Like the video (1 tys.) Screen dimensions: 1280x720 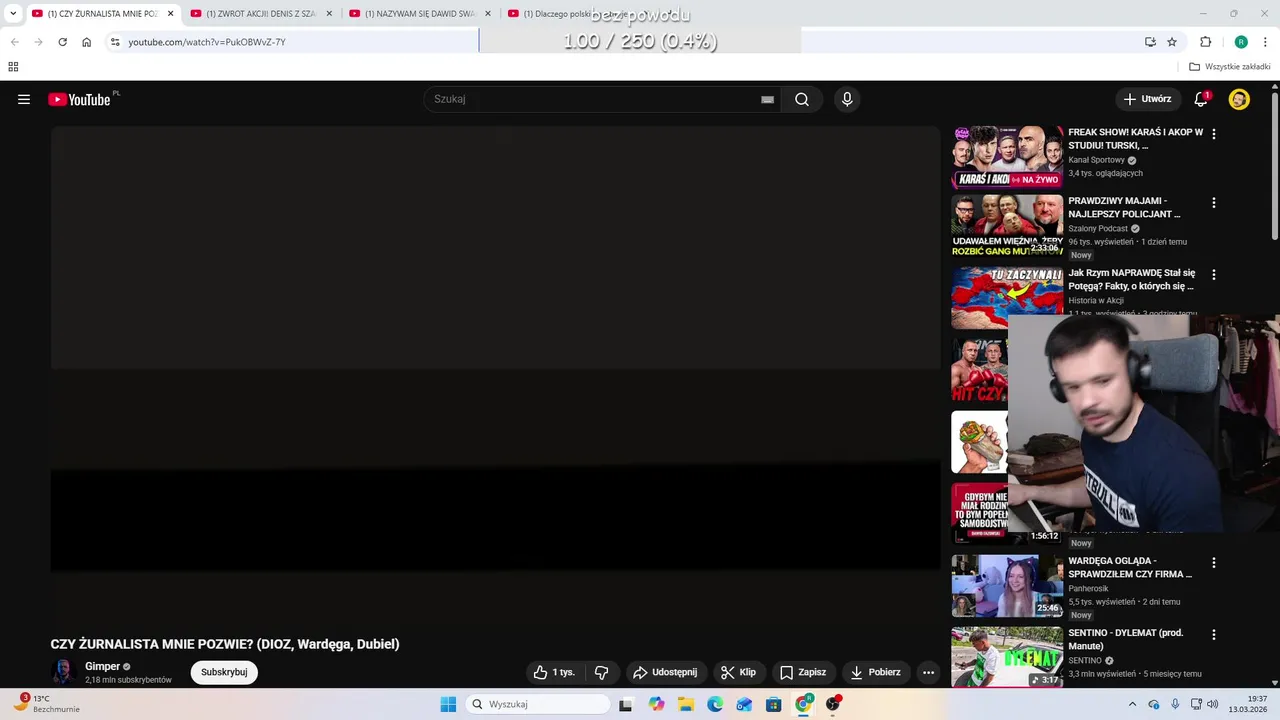[553, 672]
